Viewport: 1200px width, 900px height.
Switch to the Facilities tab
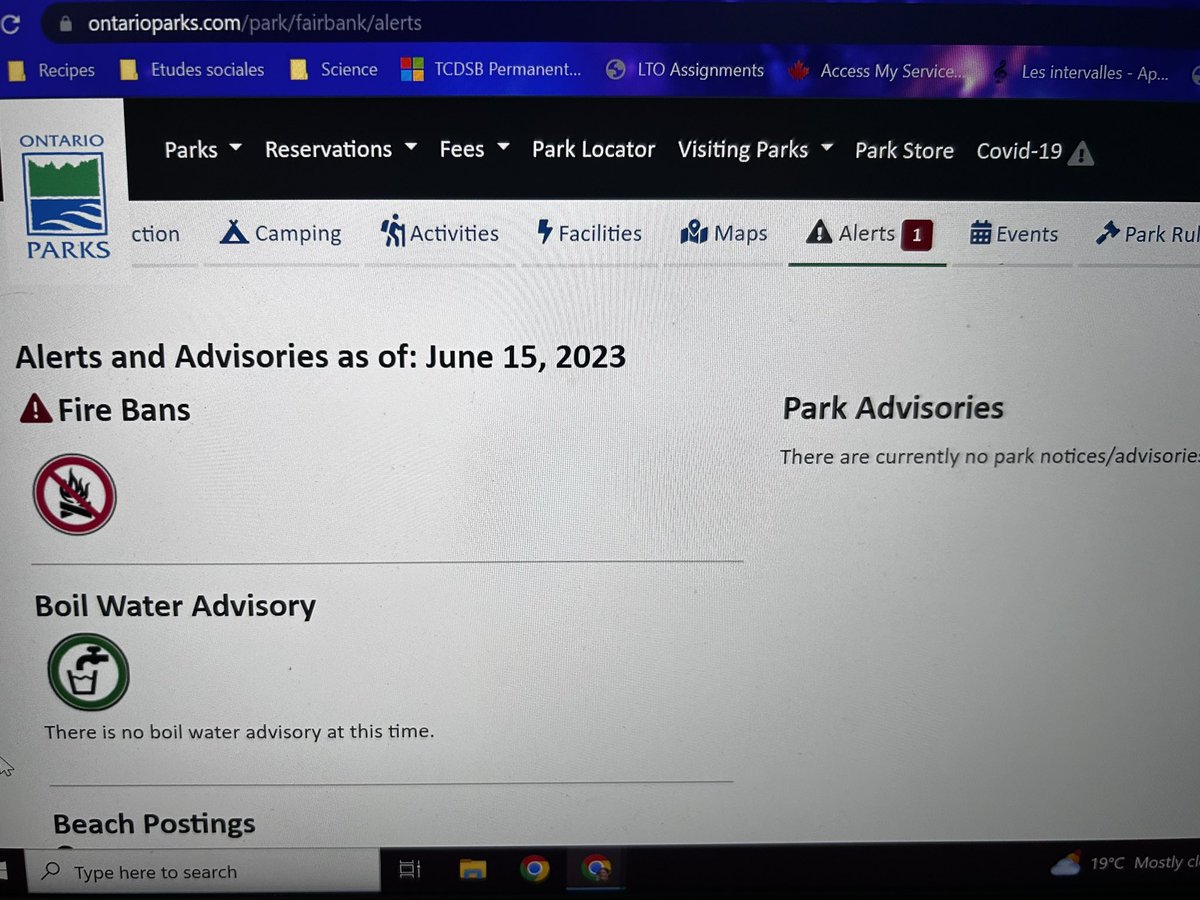coord(590,233)
